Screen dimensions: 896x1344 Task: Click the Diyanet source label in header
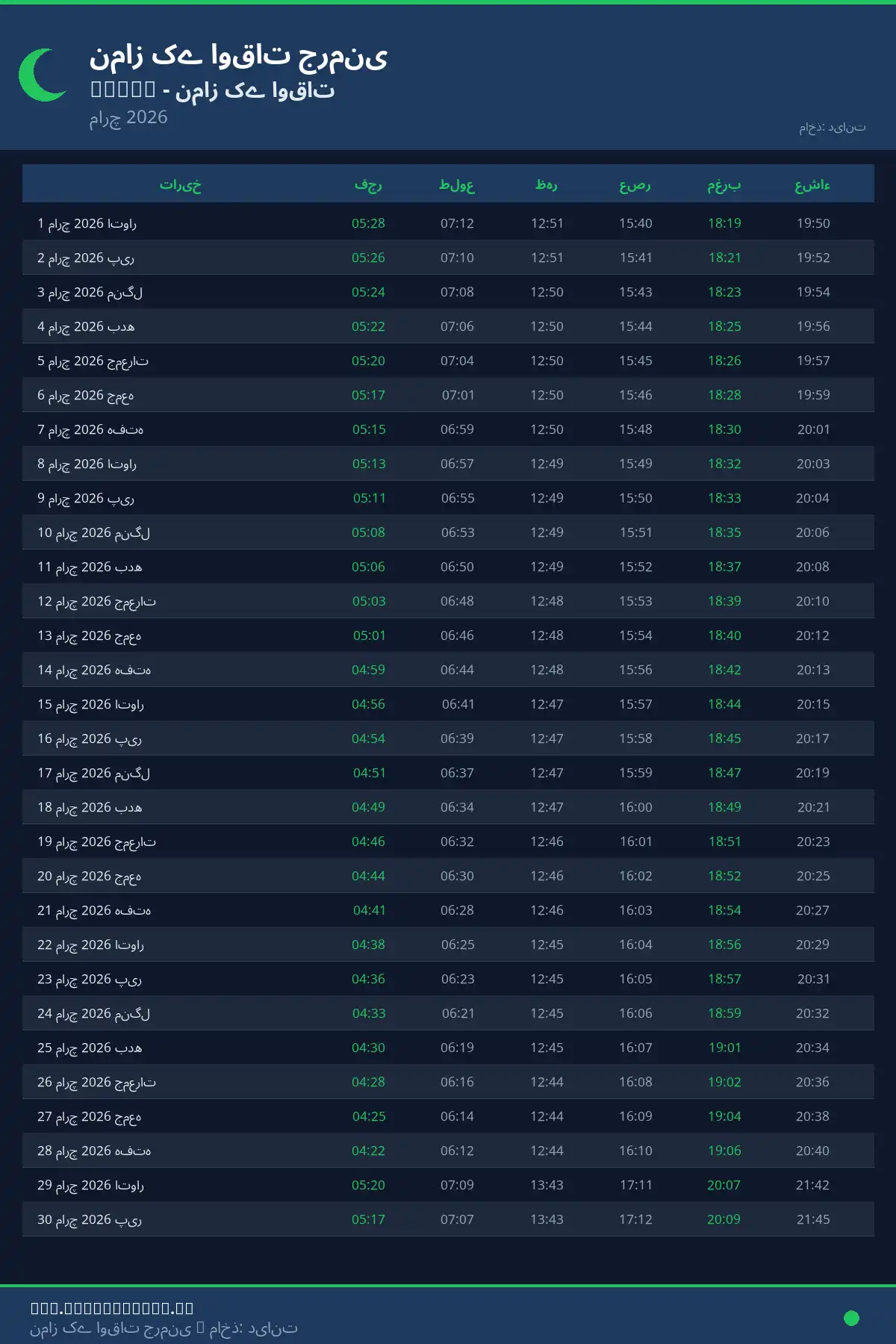(x=832, y=128)
